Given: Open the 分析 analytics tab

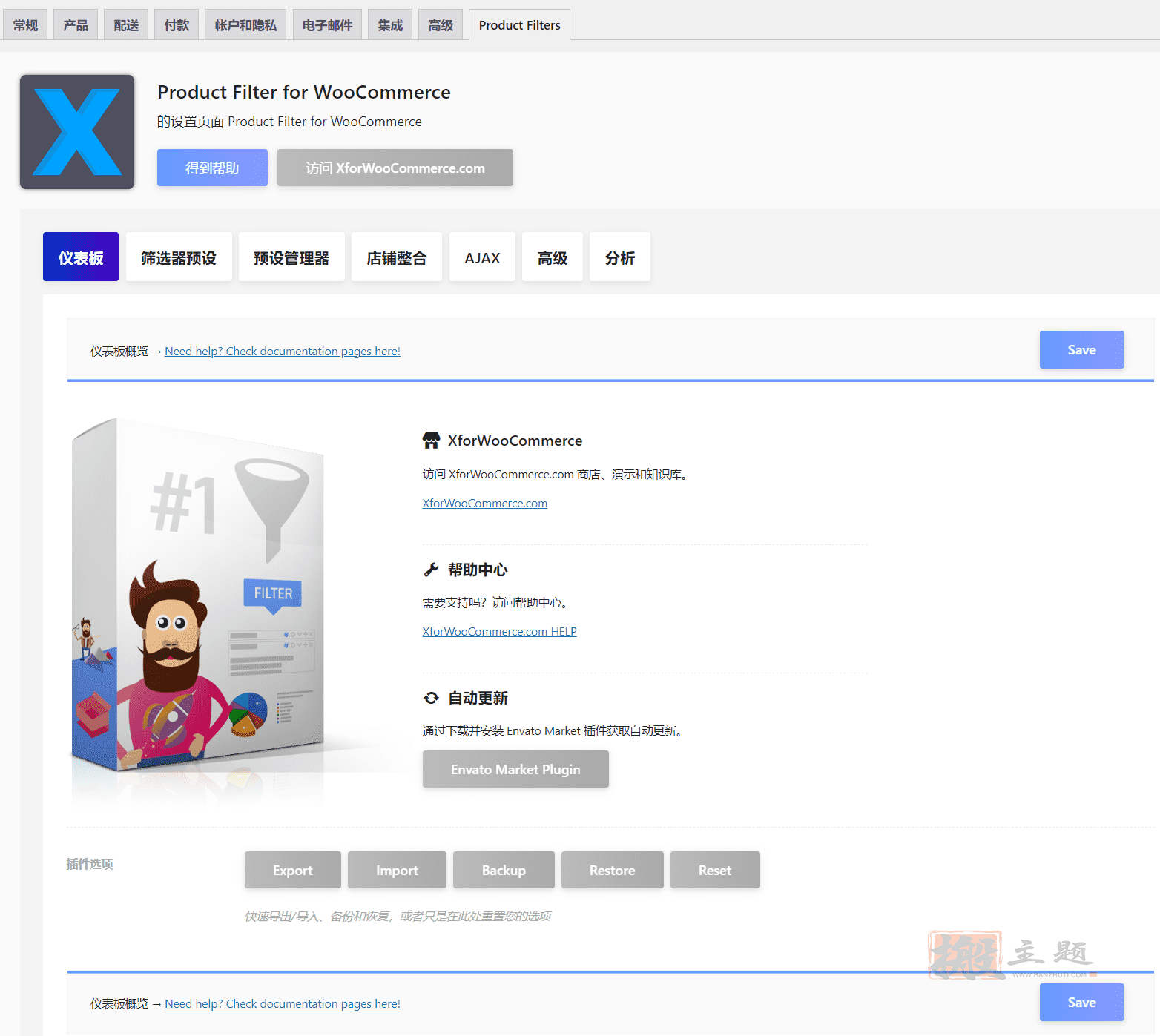Looking at the screenshot, I should (620, 257).
